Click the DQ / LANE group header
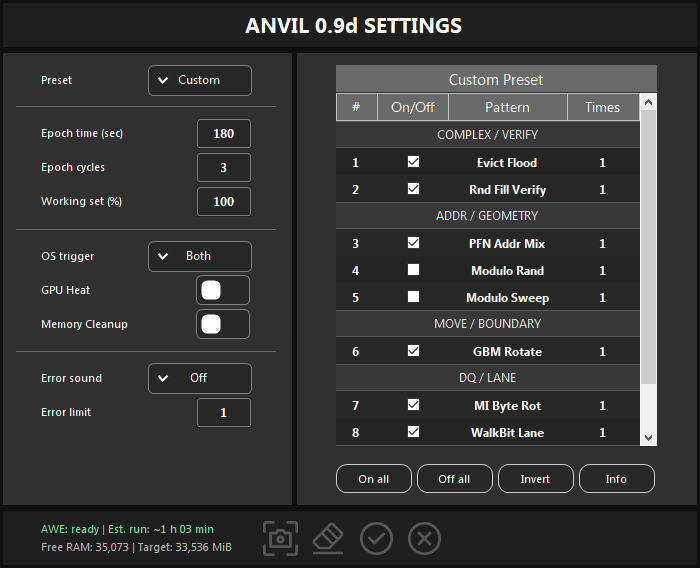Image resolution: width=700 pixels, height=568 pixels. (x=488, y=378)
